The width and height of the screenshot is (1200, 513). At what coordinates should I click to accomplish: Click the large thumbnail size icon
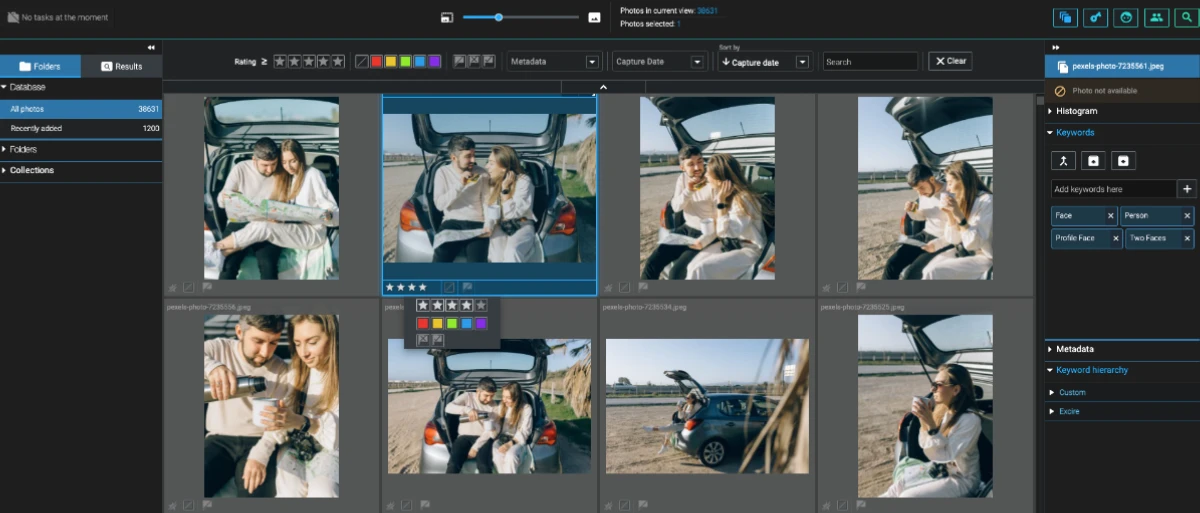594,17
